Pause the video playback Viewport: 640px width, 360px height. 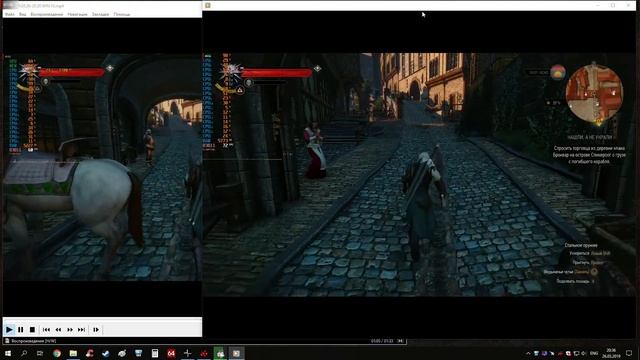point(21,329)
